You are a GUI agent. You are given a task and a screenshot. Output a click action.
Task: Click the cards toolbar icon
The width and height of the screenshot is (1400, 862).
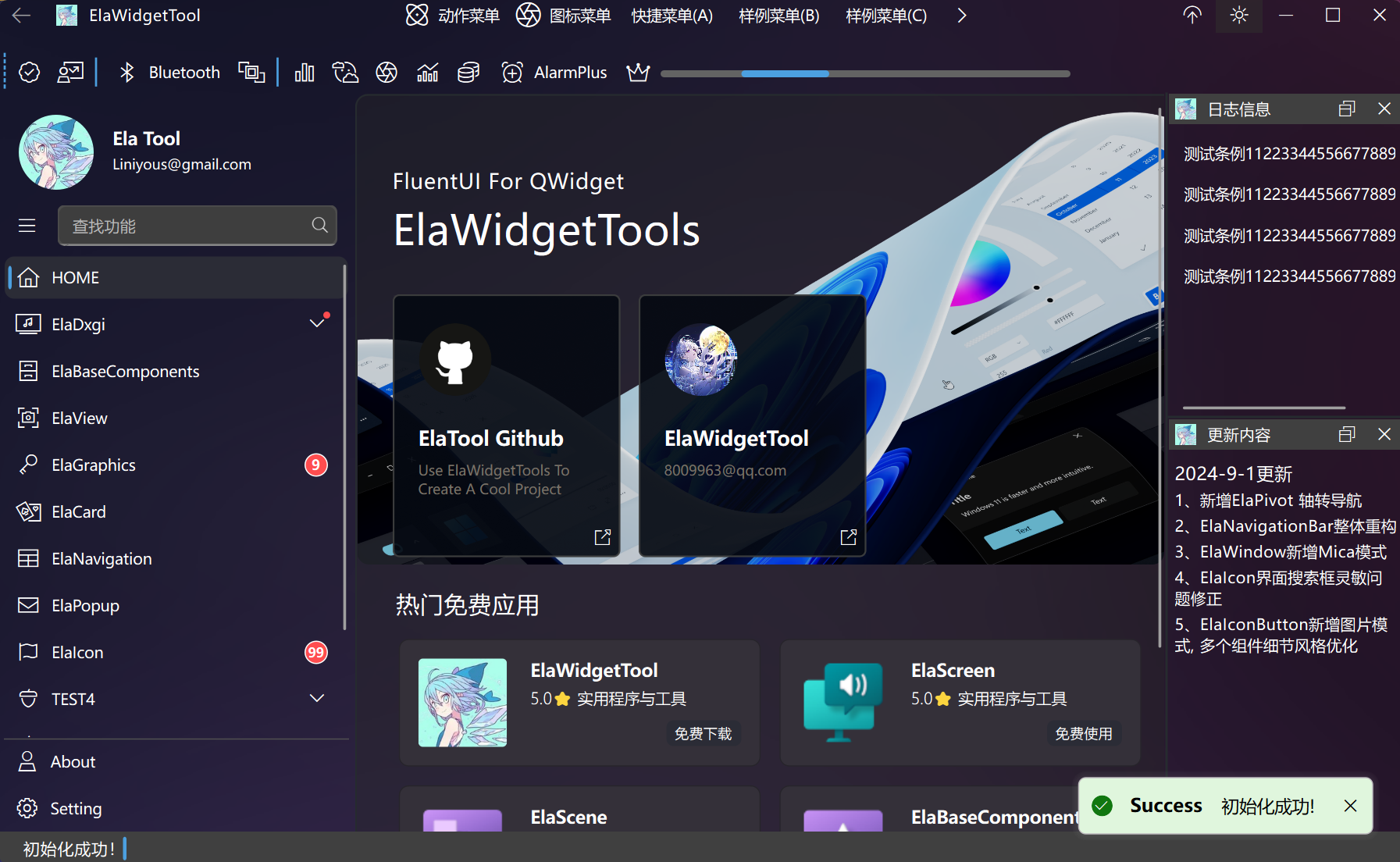(345, 73)
